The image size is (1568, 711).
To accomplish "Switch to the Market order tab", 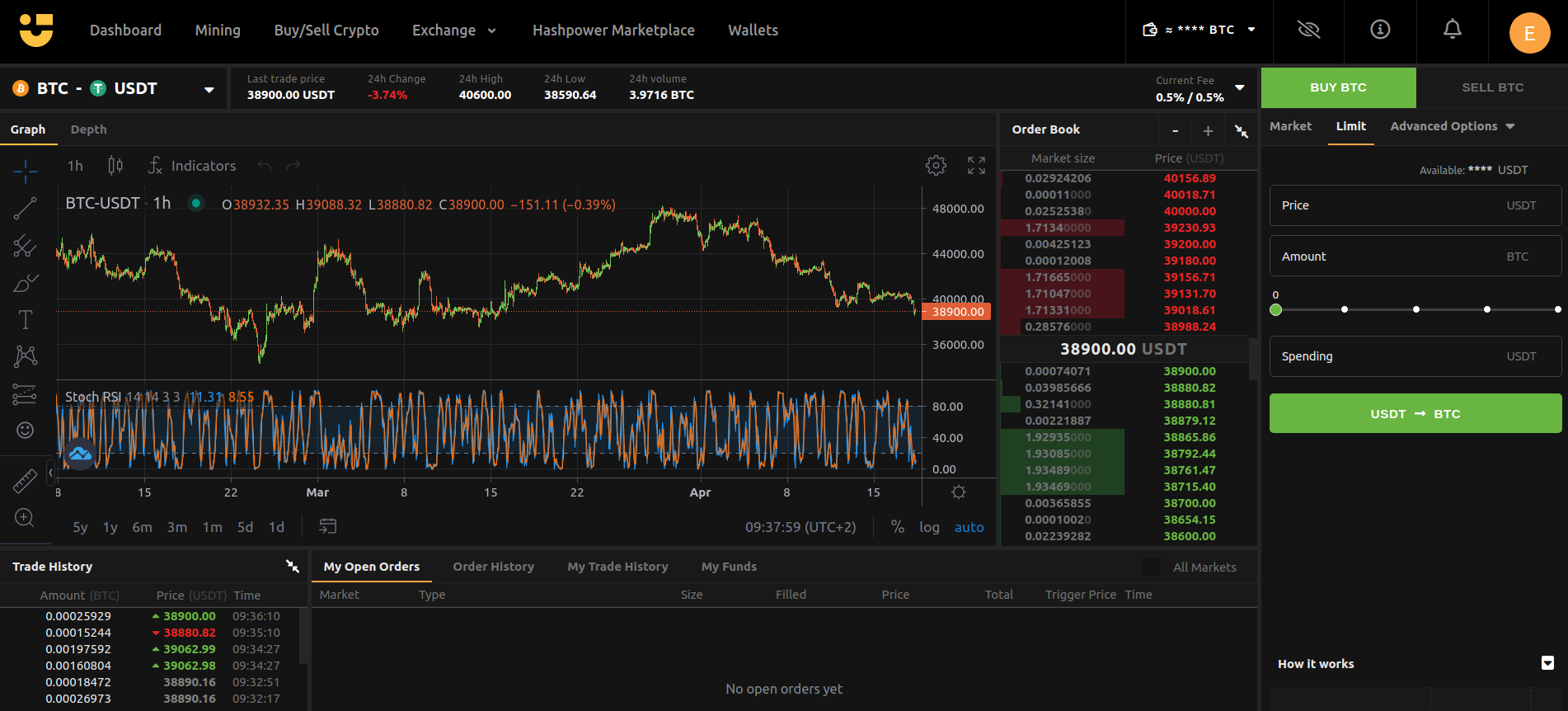I will click(1290, 126).
